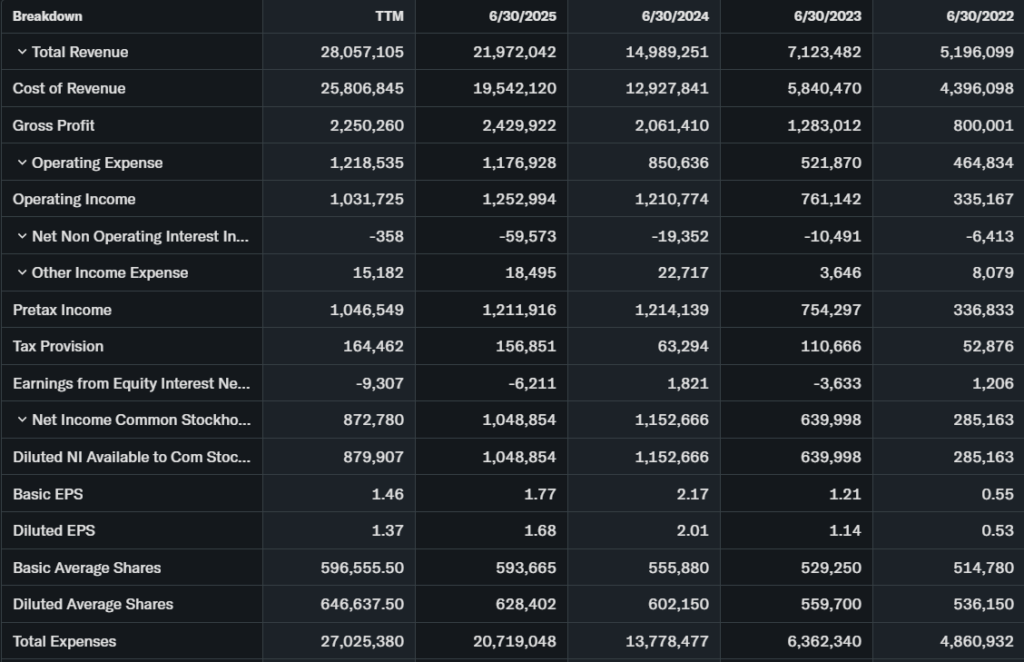Screen dimensions: 1024x662
Task: Click the Diluted EPS row label
Action: (54, 531)
